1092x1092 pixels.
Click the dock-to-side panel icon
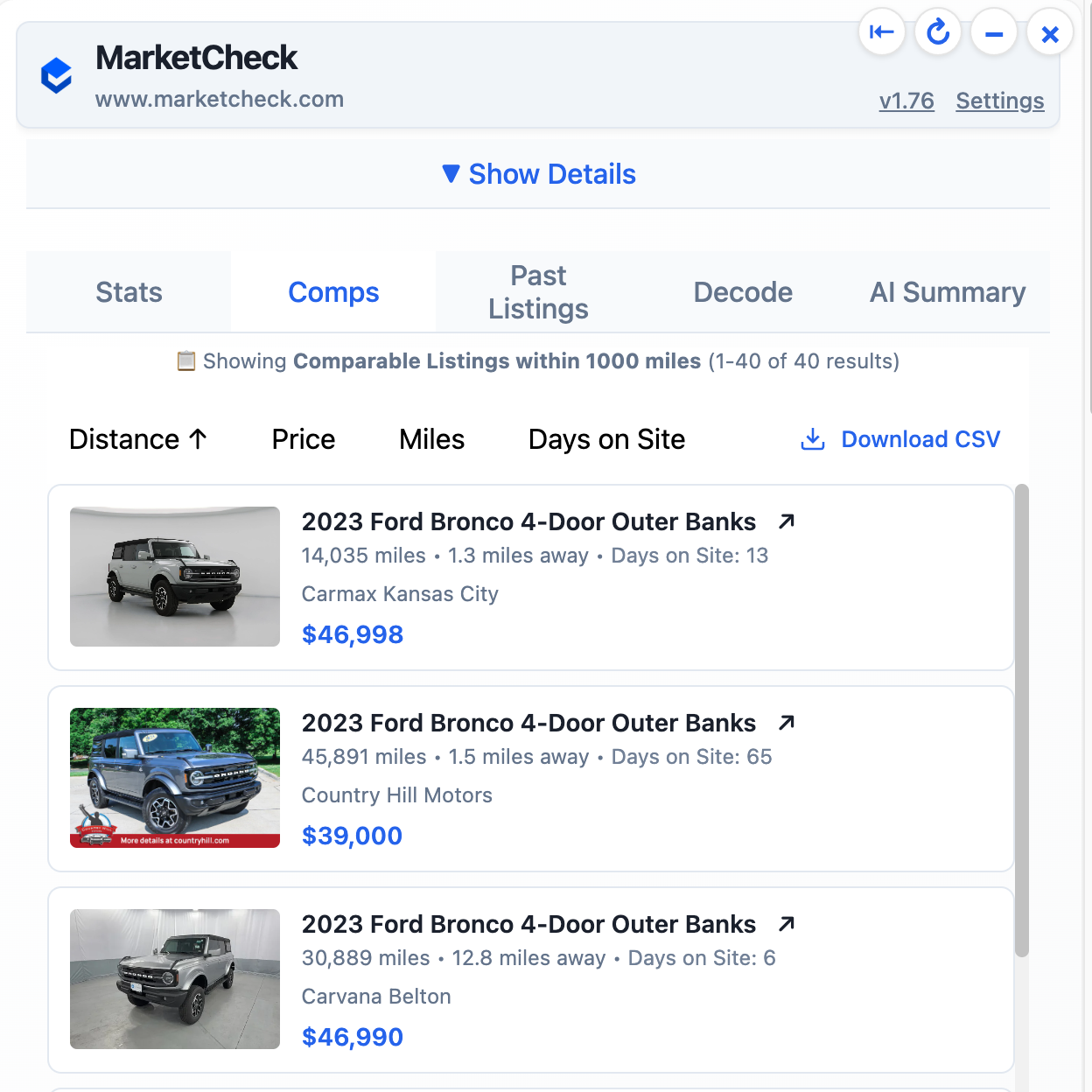pyautogui.click(x=881, y=33)
